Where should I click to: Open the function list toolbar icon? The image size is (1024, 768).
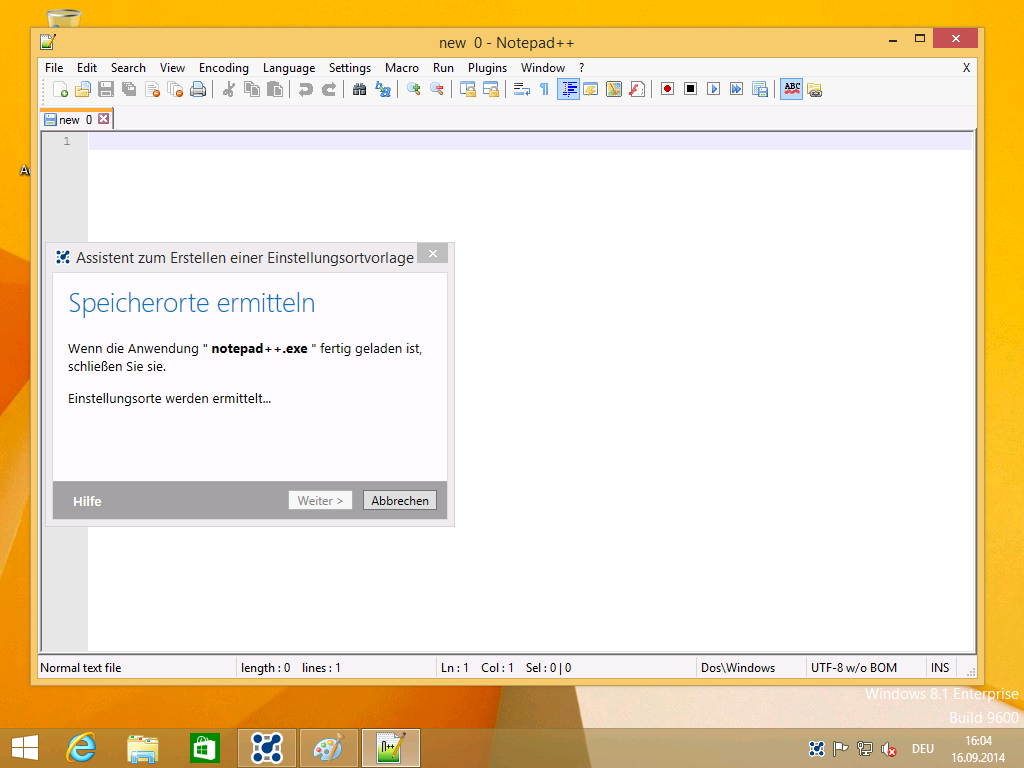point(637,89)
